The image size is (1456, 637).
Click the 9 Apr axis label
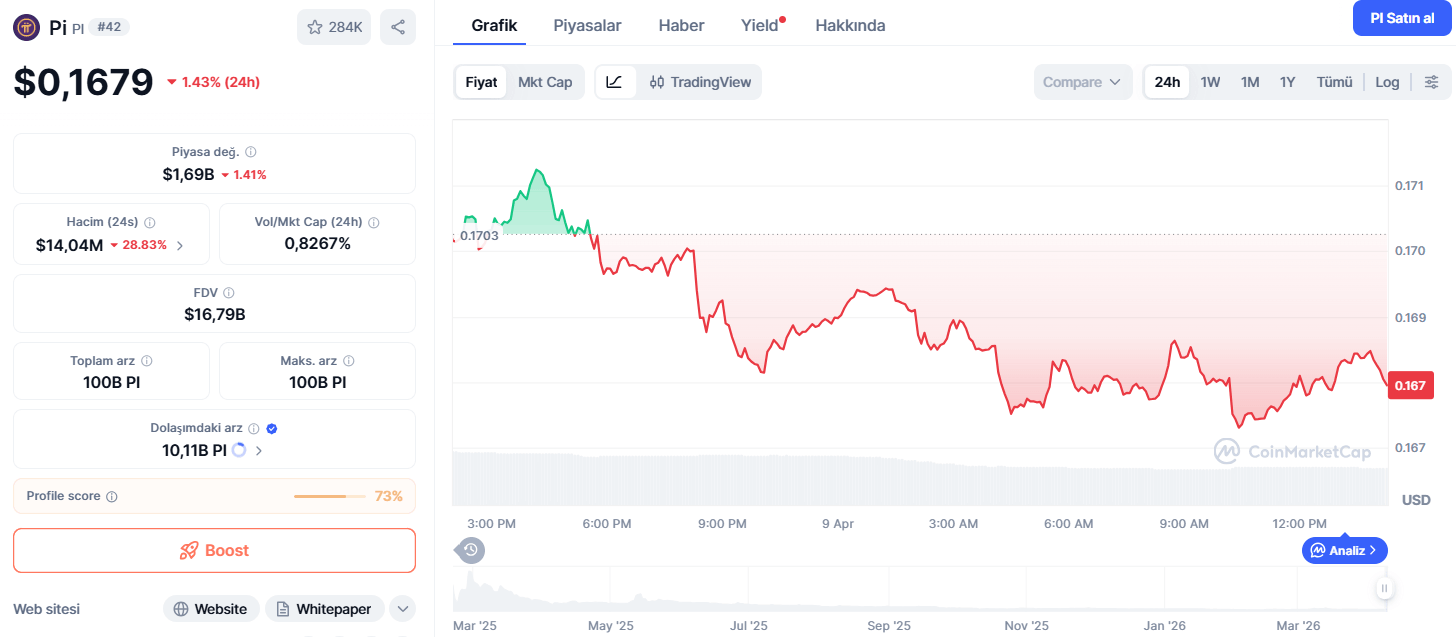[838, 524]
